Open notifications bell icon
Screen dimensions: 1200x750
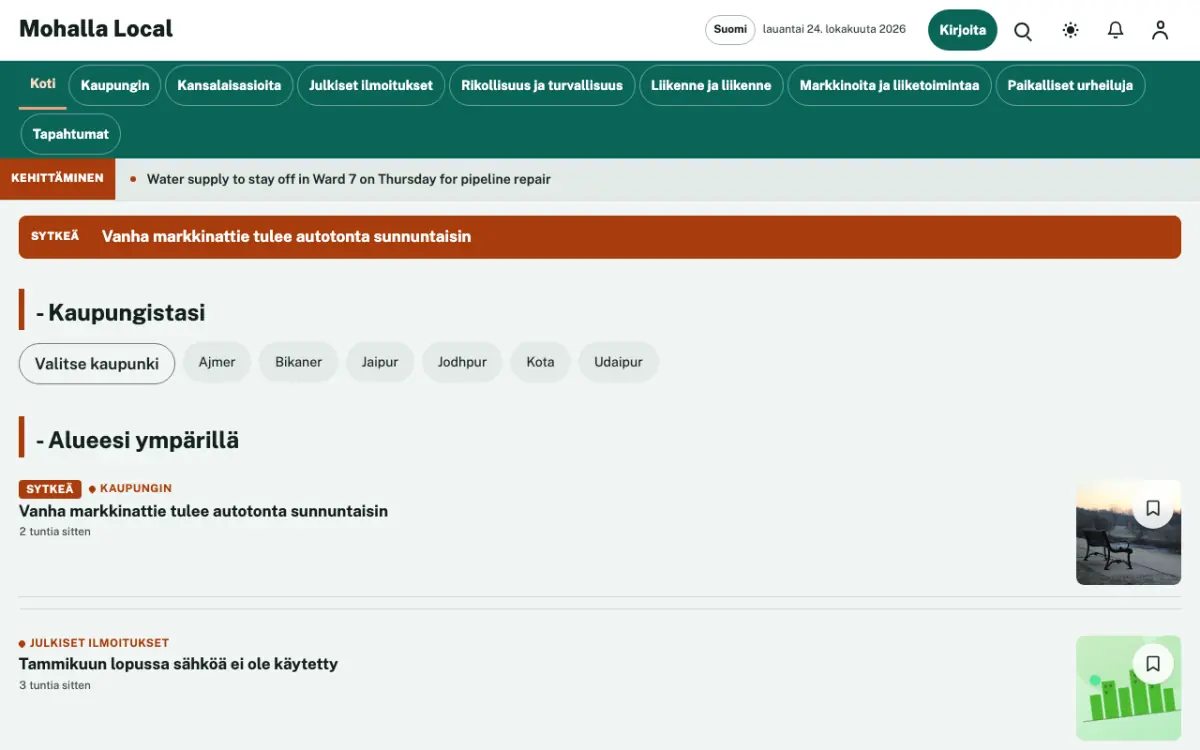[x=1116, y=30]
